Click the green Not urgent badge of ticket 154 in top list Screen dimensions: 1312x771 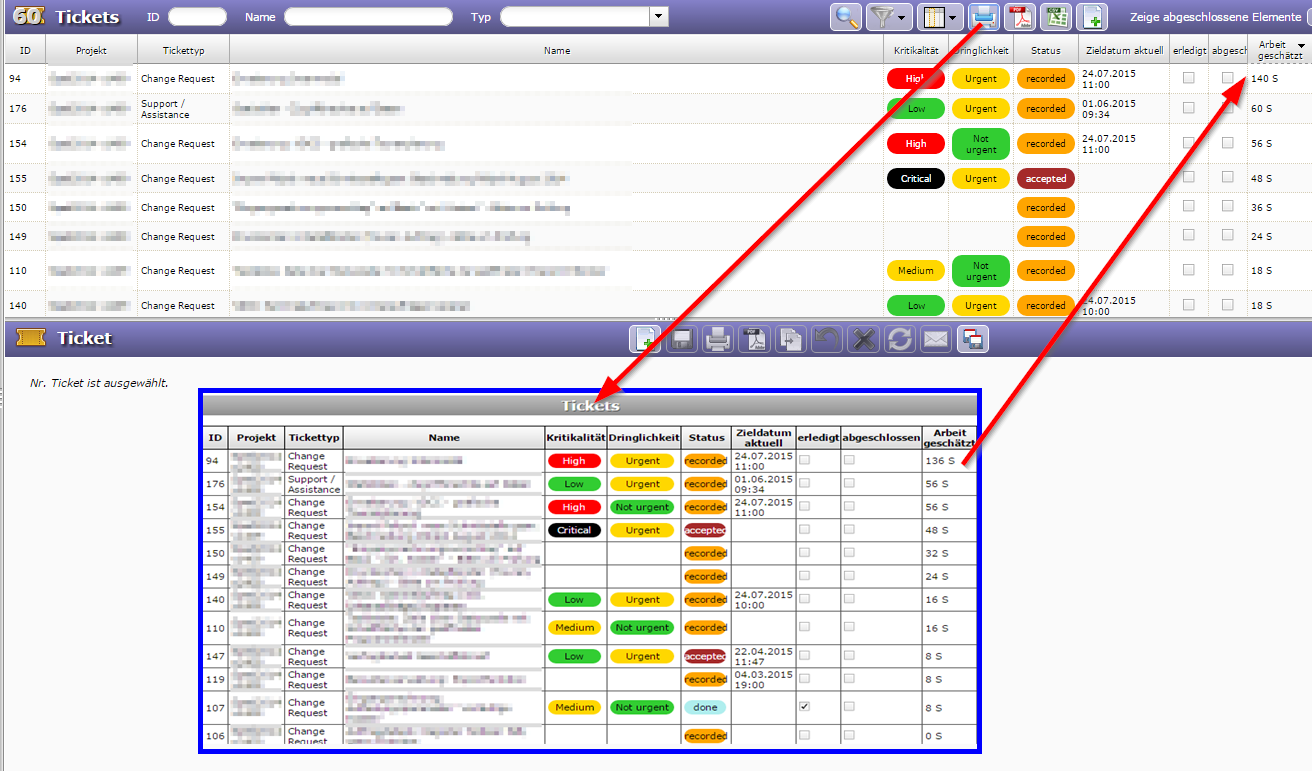pos(981,143)
